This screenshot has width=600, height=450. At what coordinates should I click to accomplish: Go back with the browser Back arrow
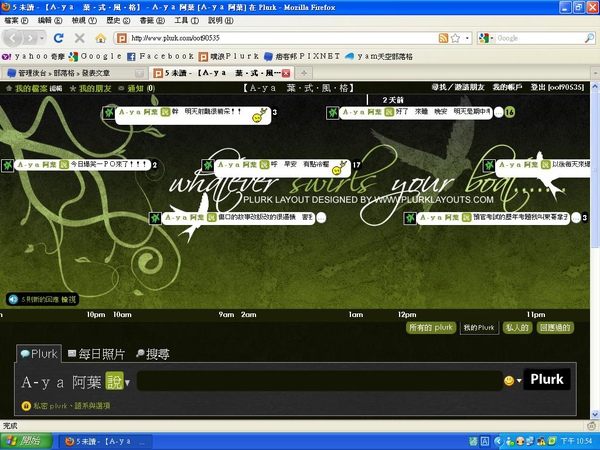tap(12, 38)
